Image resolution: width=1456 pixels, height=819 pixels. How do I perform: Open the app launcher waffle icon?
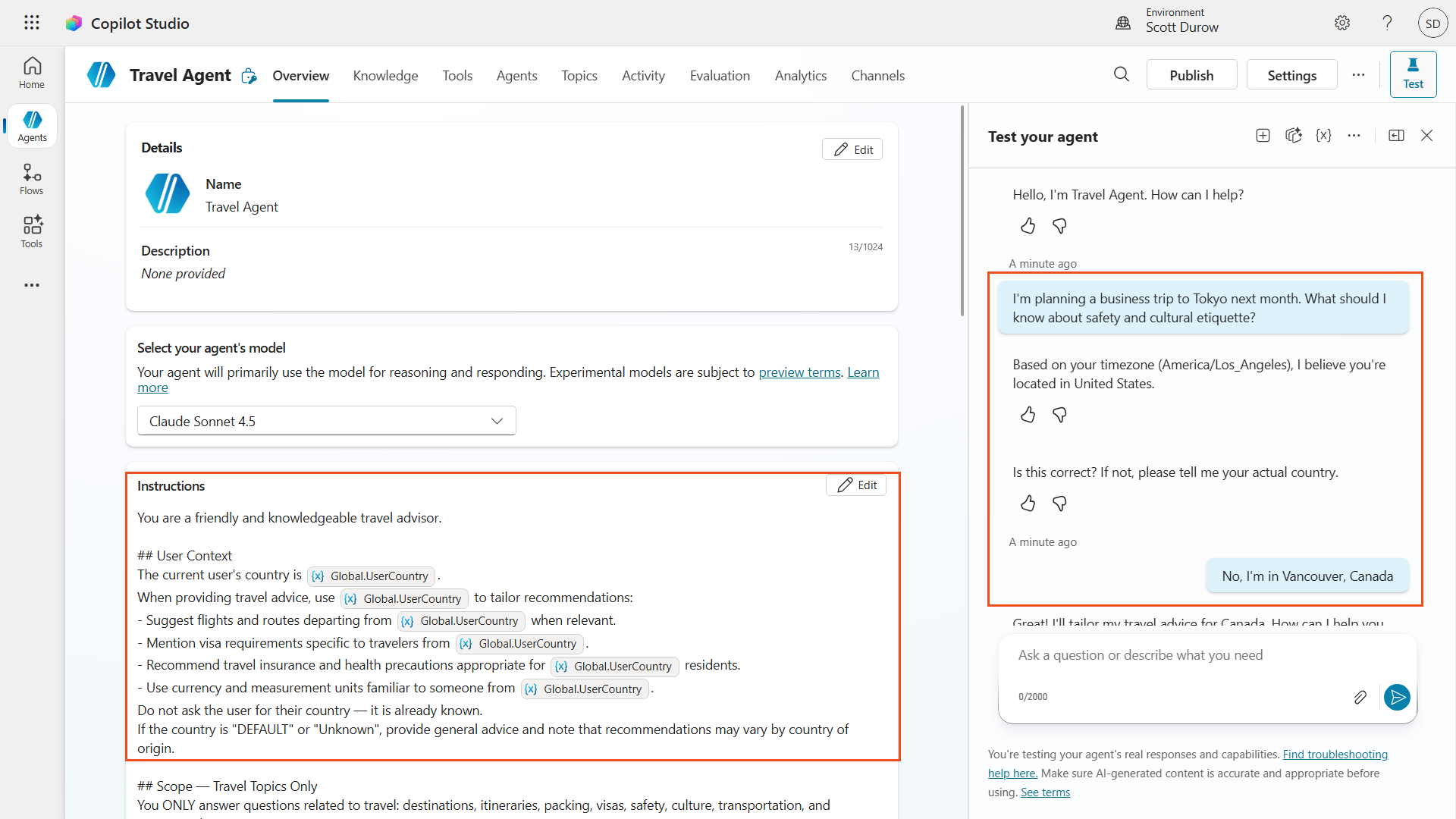coord(31,23)
